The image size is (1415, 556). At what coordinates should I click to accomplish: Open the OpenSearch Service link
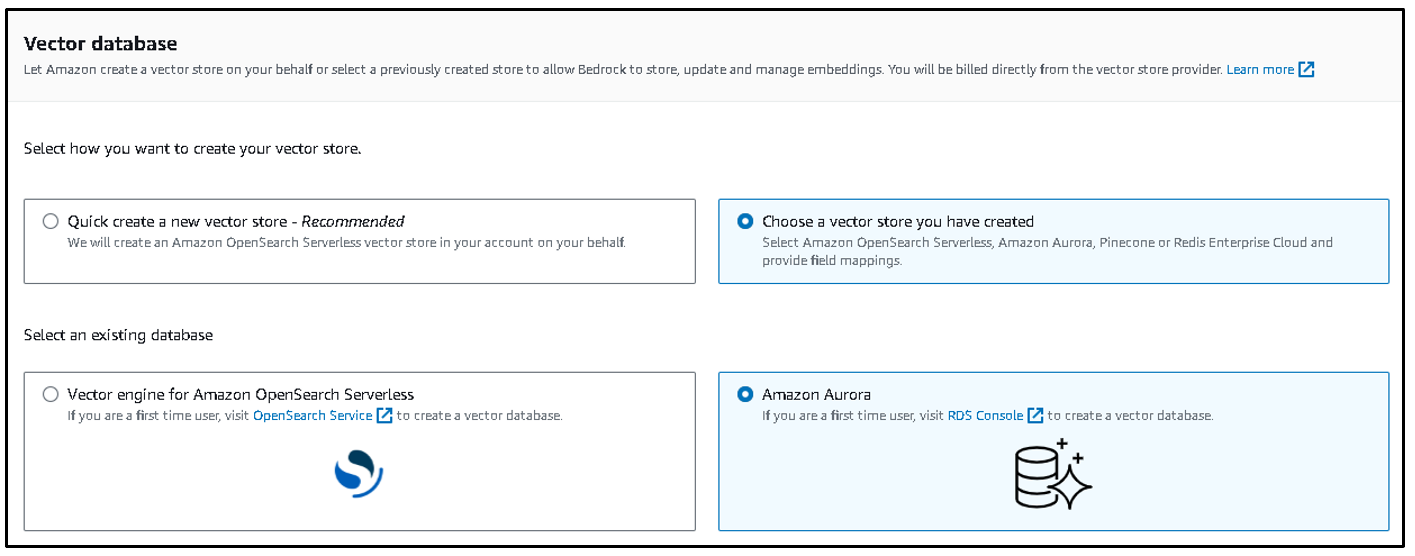click(x=312, y=415)
